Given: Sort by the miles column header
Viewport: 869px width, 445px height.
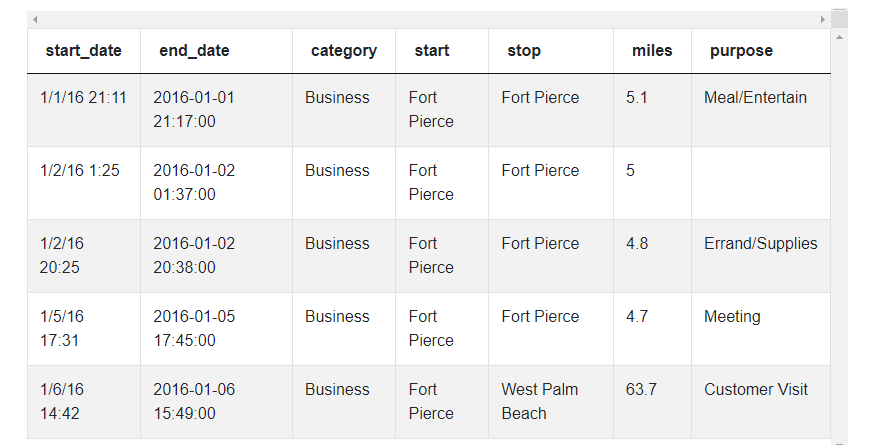Looking at the screenshot, I should click(x=652, y=51).
